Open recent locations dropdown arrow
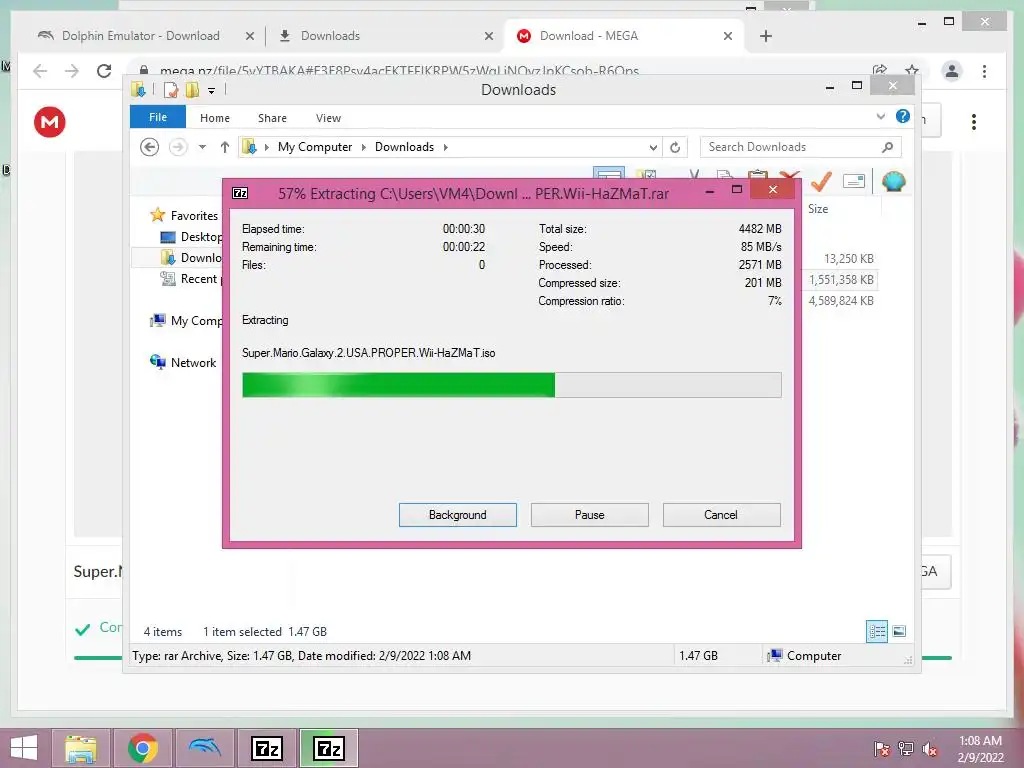This screenshot has width=1024, height=768. 202,147
